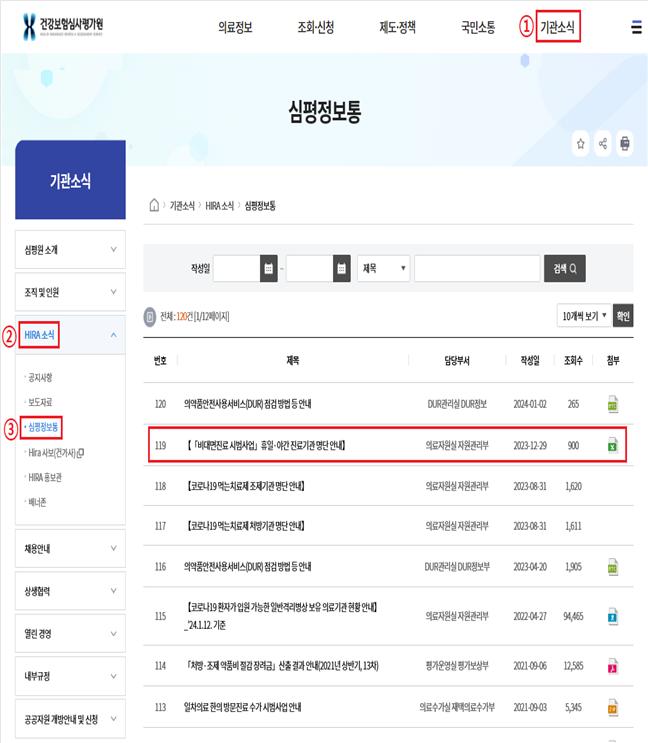Screen dimensions: 648x743
Task: Open the start date calendar picker
Action: pos(268,269)
